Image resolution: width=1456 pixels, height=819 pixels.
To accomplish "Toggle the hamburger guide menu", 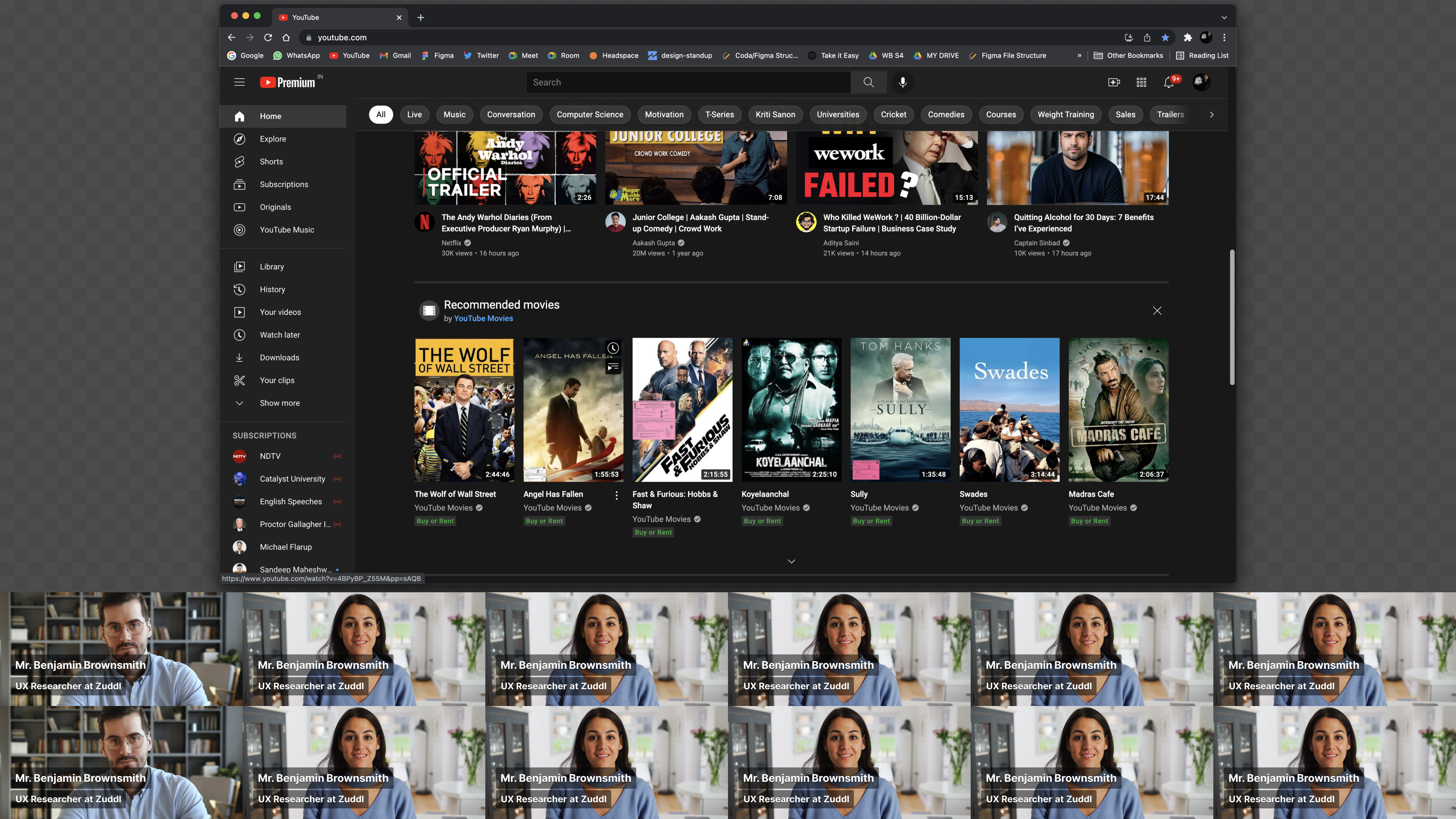I will click(x=240, y=83).
